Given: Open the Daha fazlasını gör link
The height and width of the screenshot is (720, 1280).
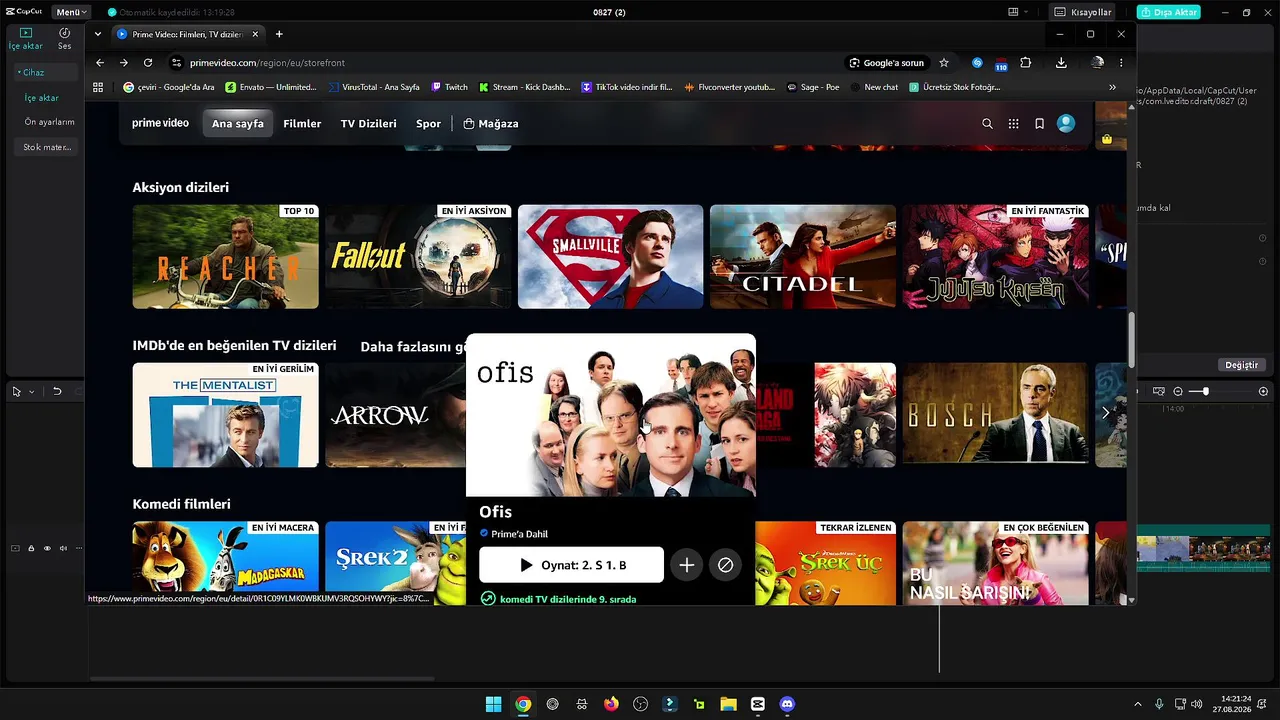Looking at the screenshot, I should coord(413,347).
